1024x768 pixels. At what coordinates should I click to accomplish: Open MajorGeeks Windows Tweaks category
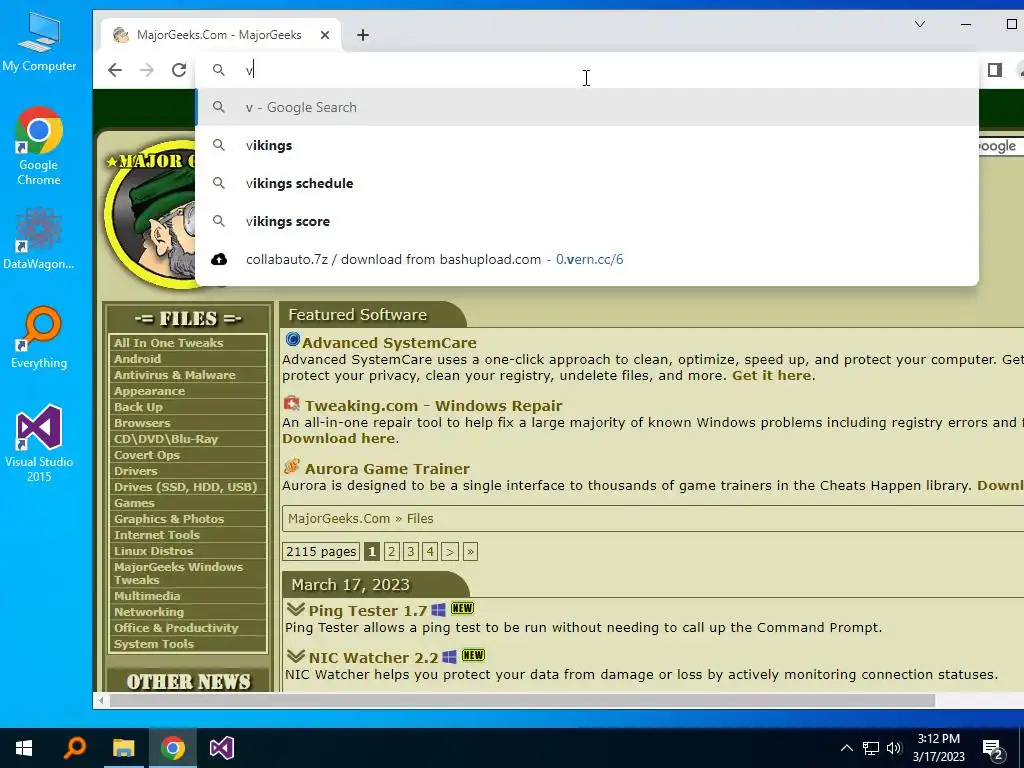point(178,573)
